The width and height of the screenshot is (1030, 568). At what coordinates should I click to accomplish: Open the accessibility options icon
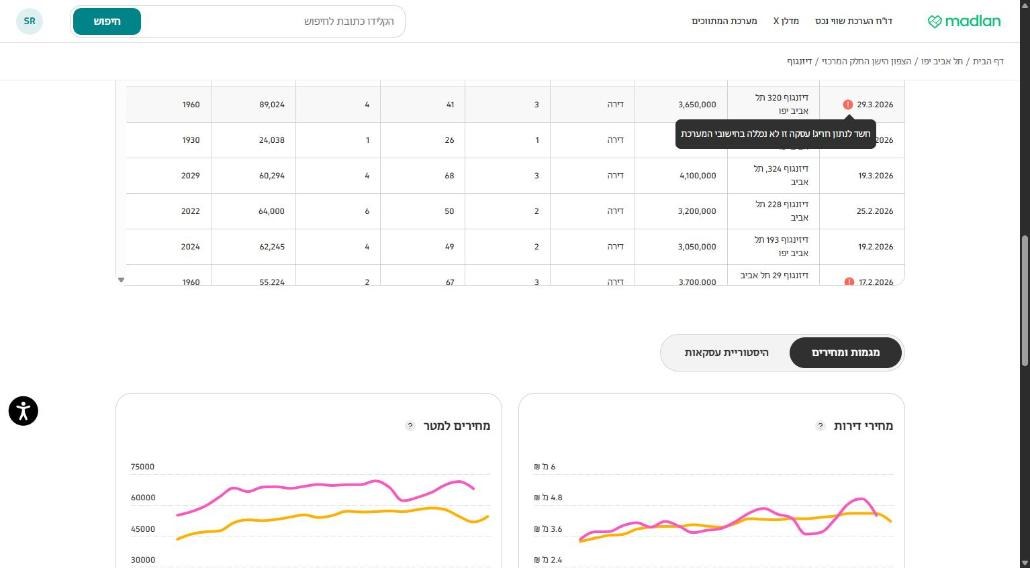tap(23, 411)
